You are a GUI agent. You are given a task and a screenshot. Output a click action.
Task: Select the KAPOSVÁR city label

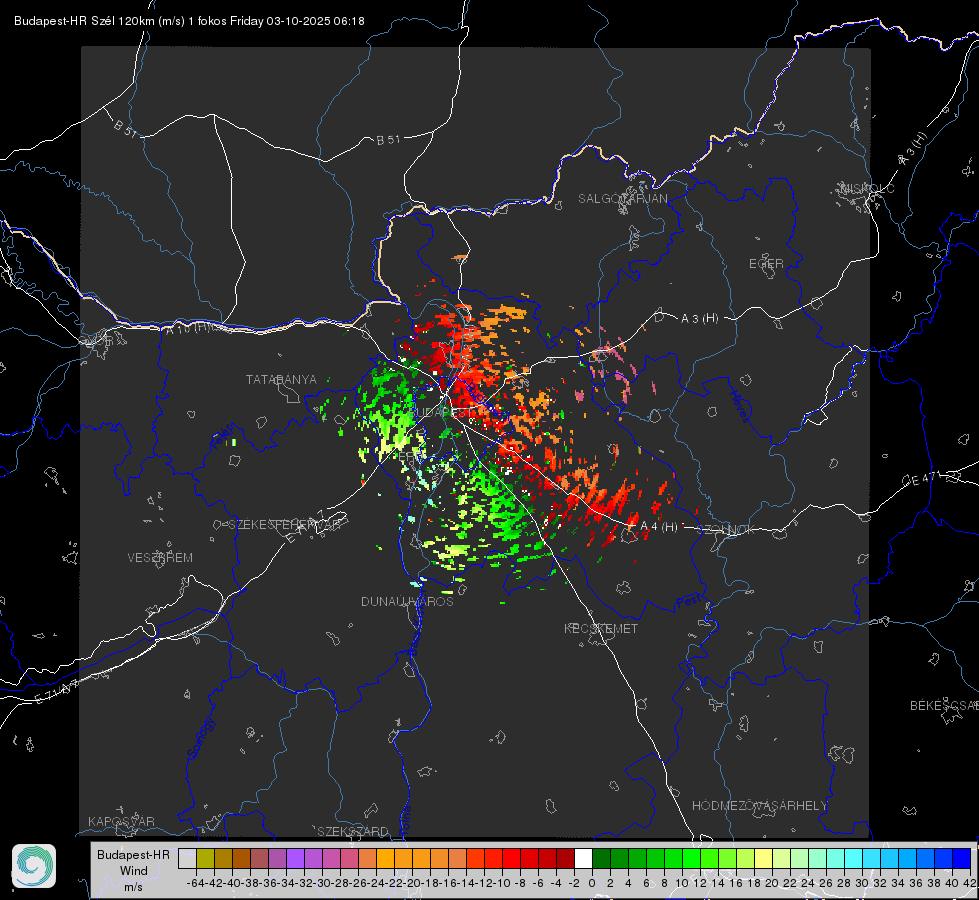(121, 821)
